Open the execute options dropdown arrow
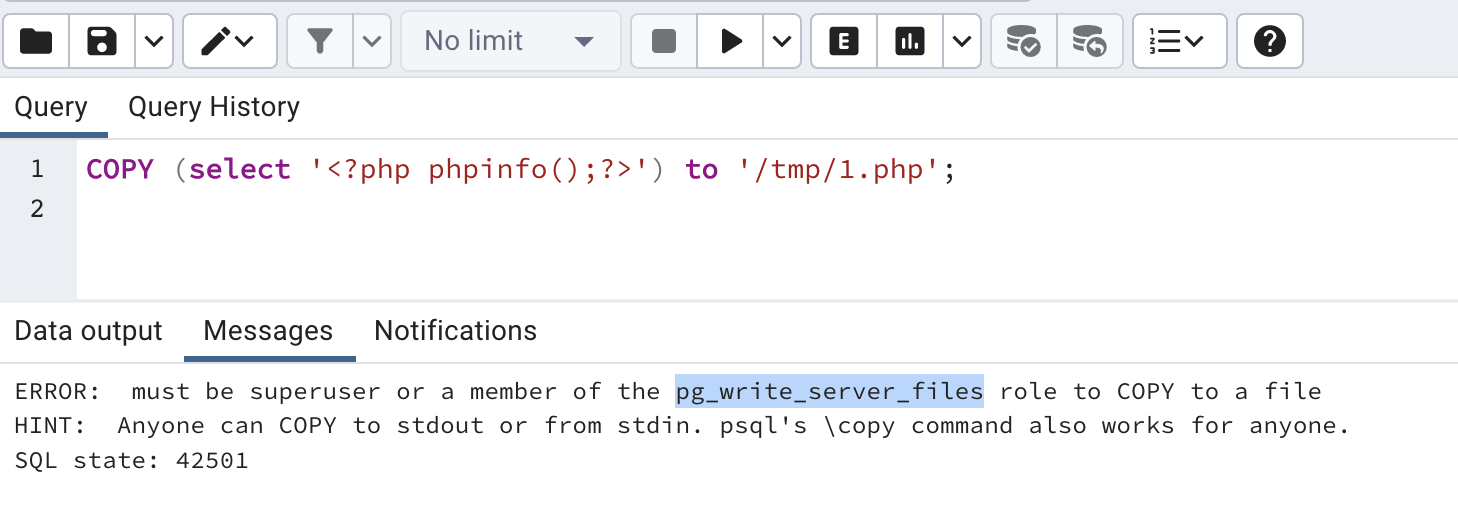Screen dimensions: 1458x524 [782, 41]
